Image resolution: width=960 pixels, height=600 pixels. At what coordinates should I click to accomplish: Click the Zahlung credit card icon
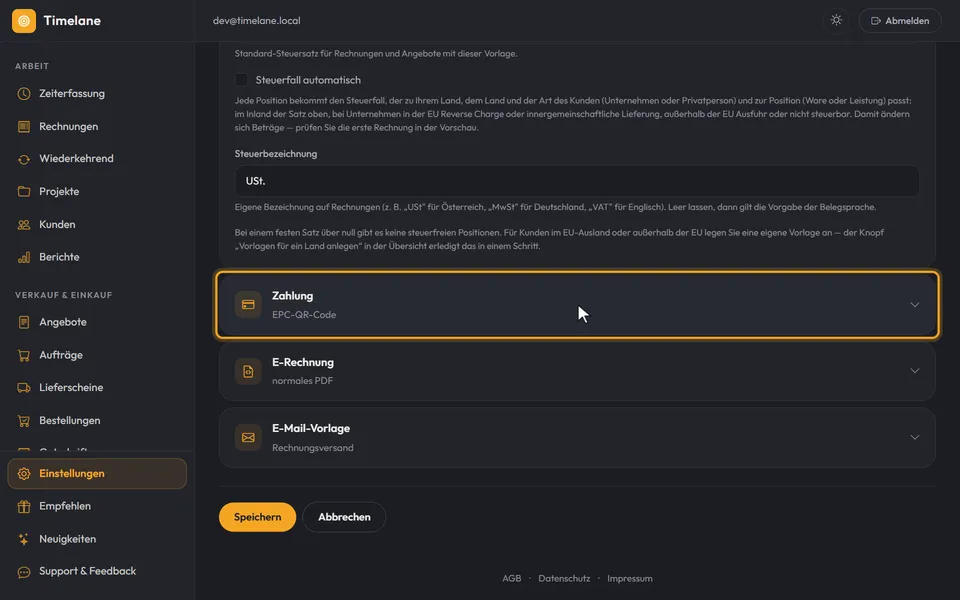[x=248, y=304]
